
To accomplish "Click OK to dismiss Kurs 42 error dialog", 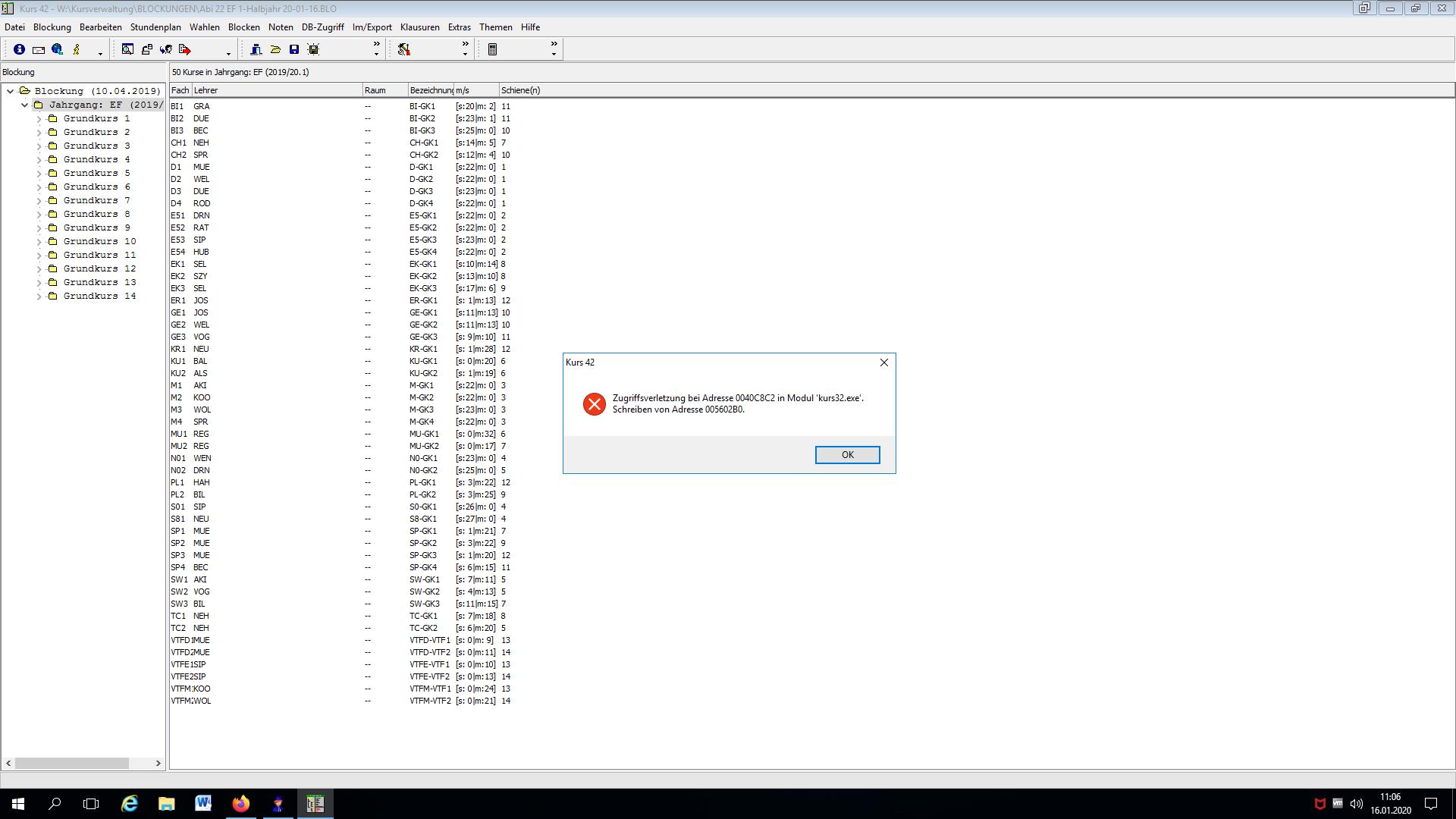I will tap(846, 454).
